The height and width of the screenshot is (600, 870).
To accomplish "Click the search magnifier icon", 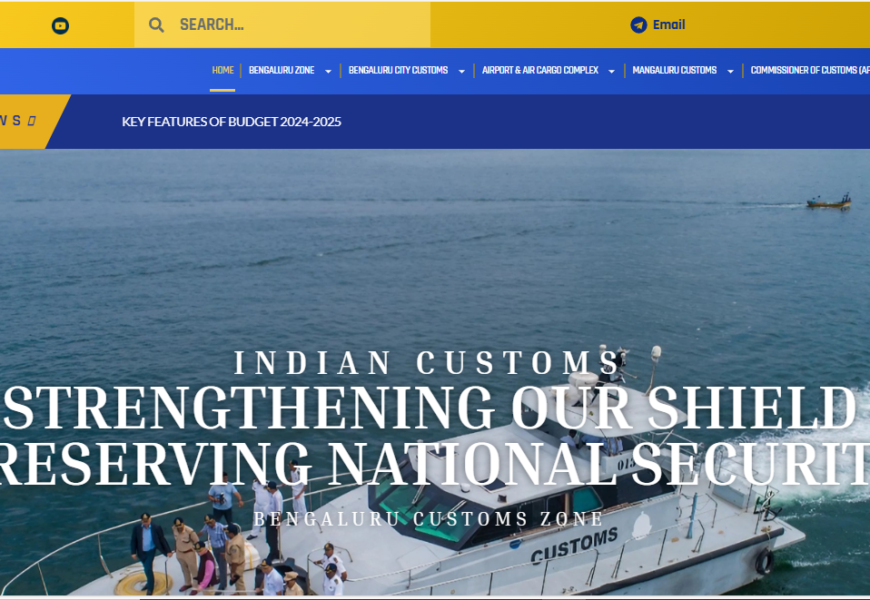I will click(x=156, y=25).
